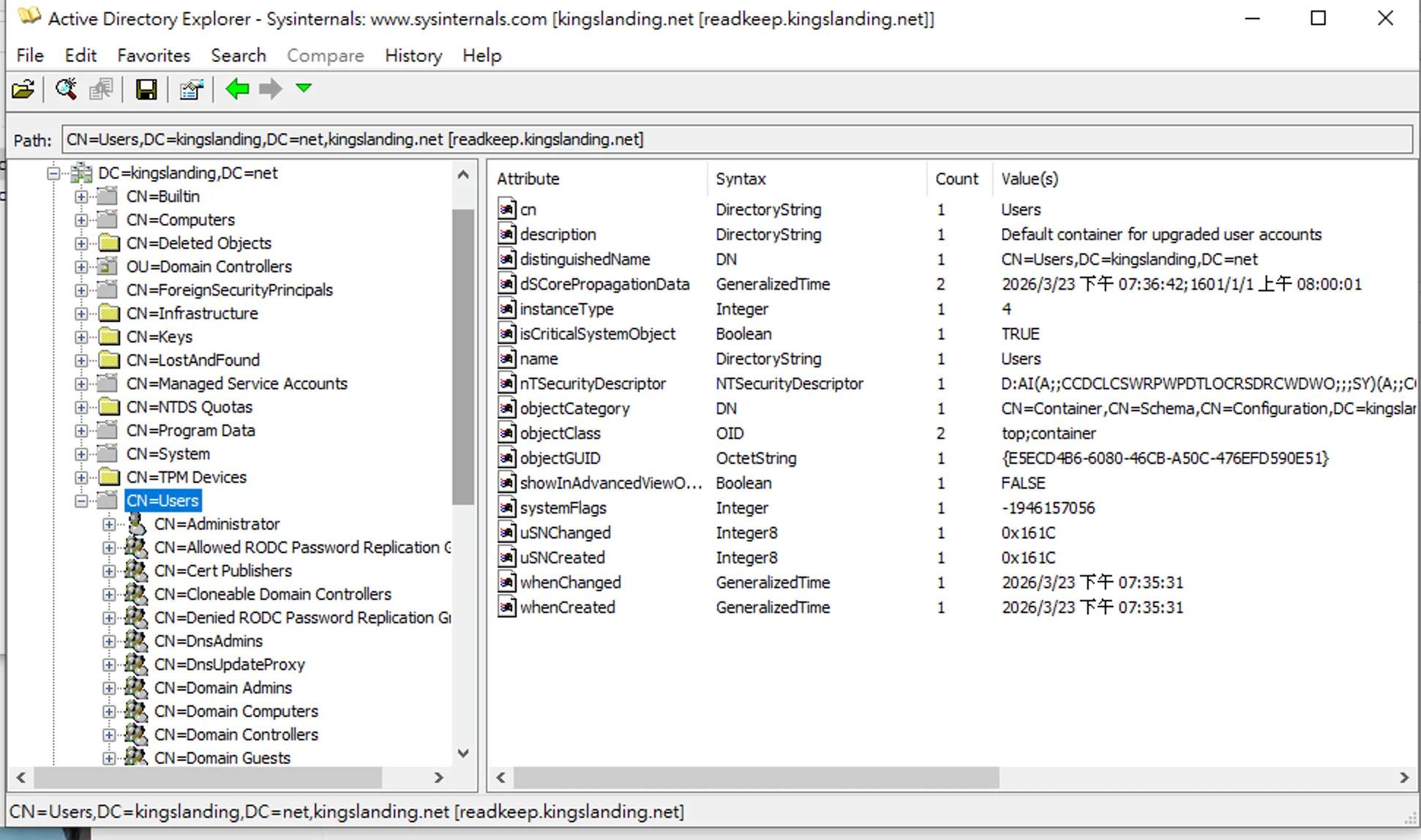This screenshot has width=1421, height=840.
Task: Collapse the CN=Users node
Action: 81,501
